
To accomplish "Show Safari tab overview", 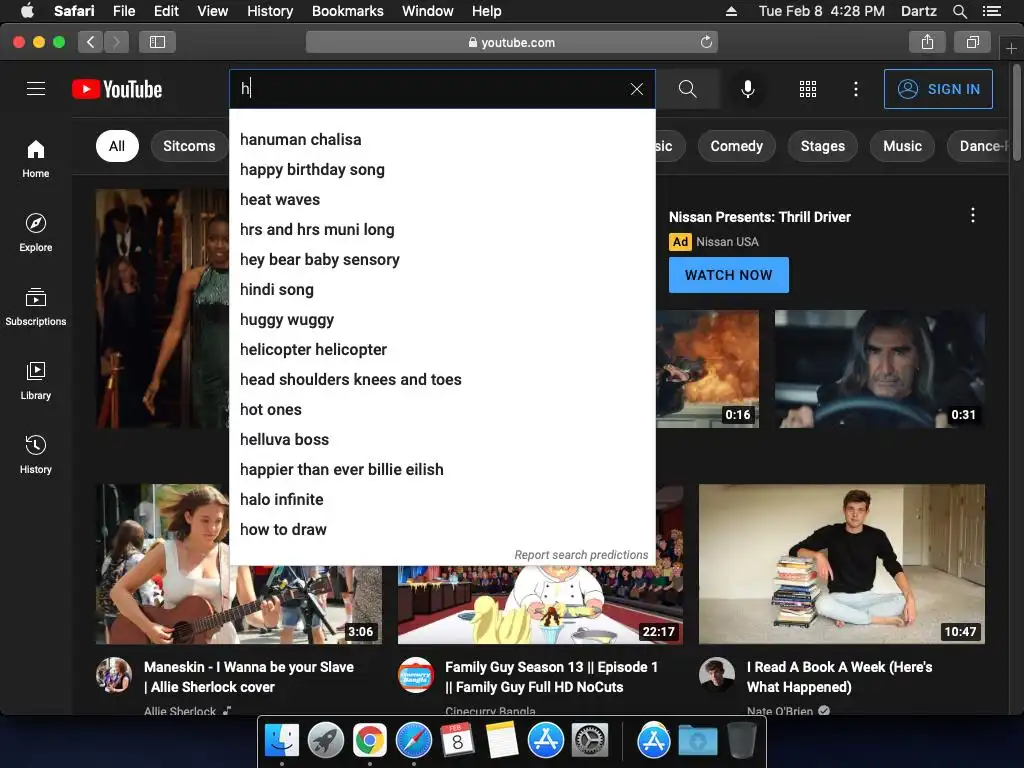I will tap(972, 42).
